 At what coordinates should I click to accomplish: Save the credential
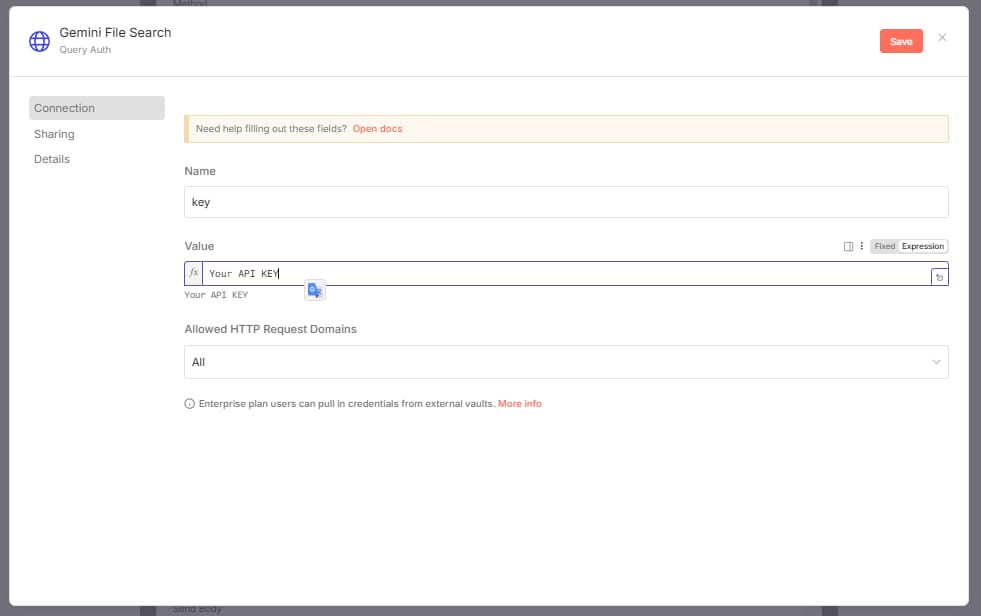(900, 40)
